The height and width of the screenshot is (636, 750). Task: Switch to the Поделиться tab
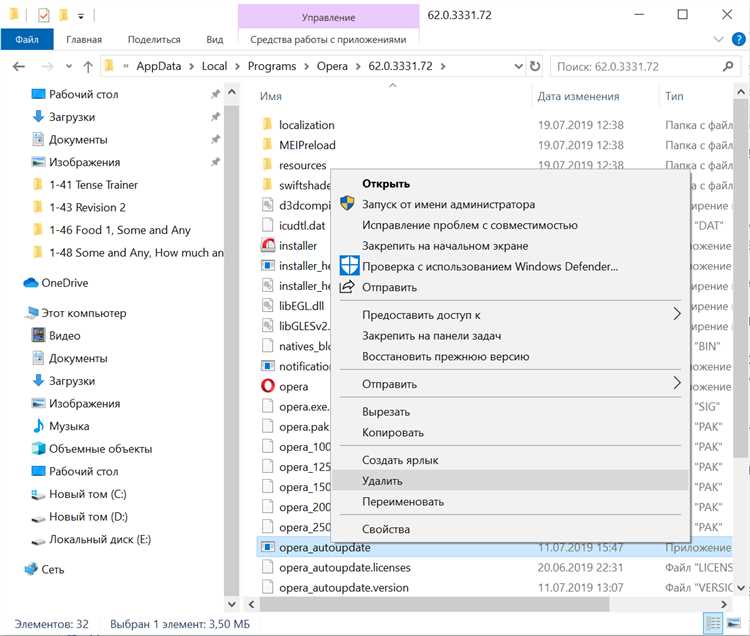(154, 40)
